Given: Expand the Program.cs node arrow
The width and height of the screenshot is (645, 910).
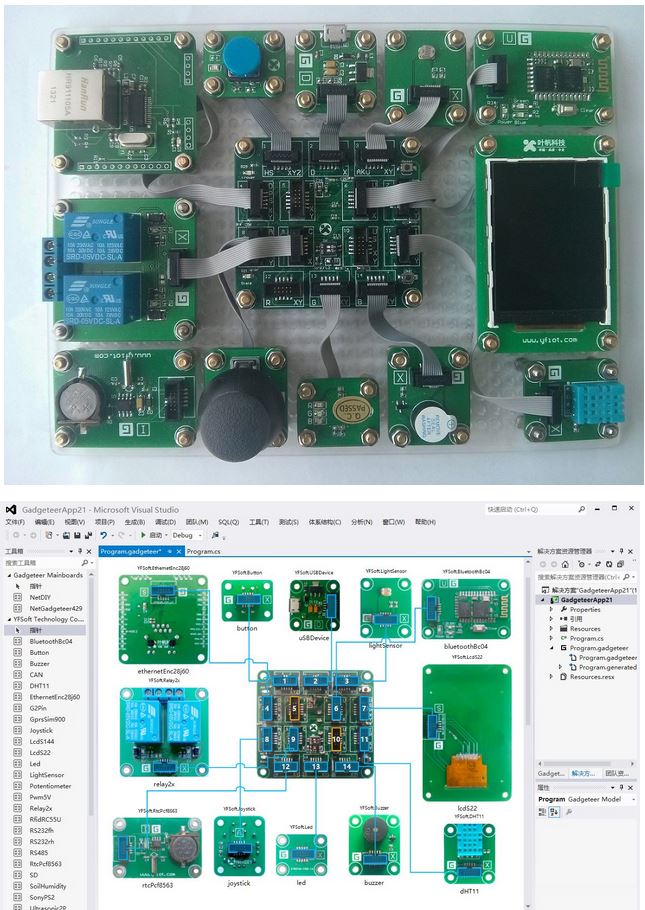Looking at the screenshot, I should click(x=551, y=638).
